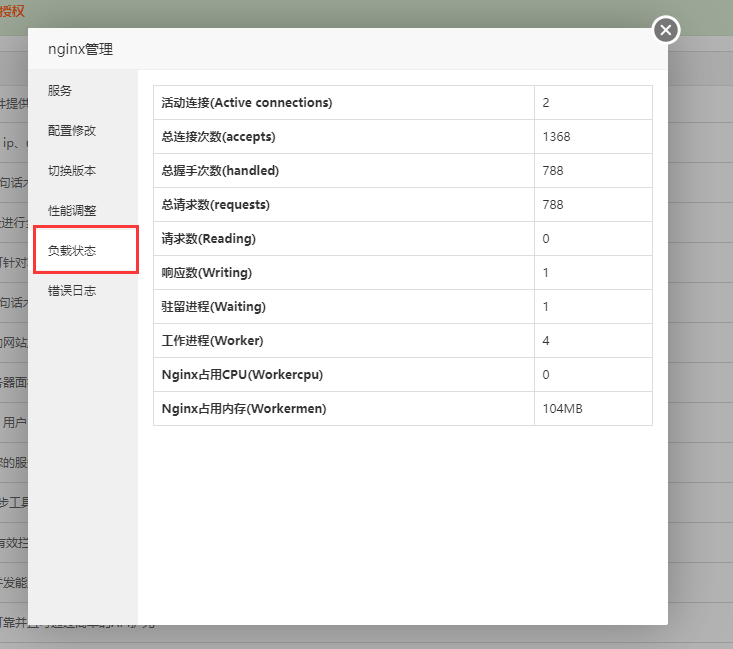Open the 错误日志 tab

[72, 290]
